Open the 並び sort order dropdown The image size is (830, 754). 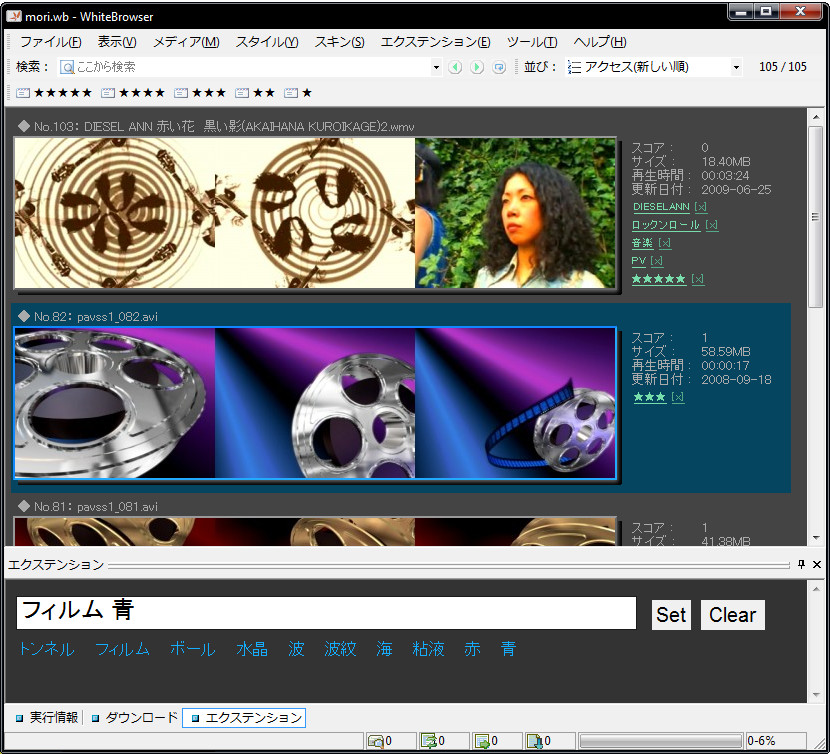[x=736, y=67]
